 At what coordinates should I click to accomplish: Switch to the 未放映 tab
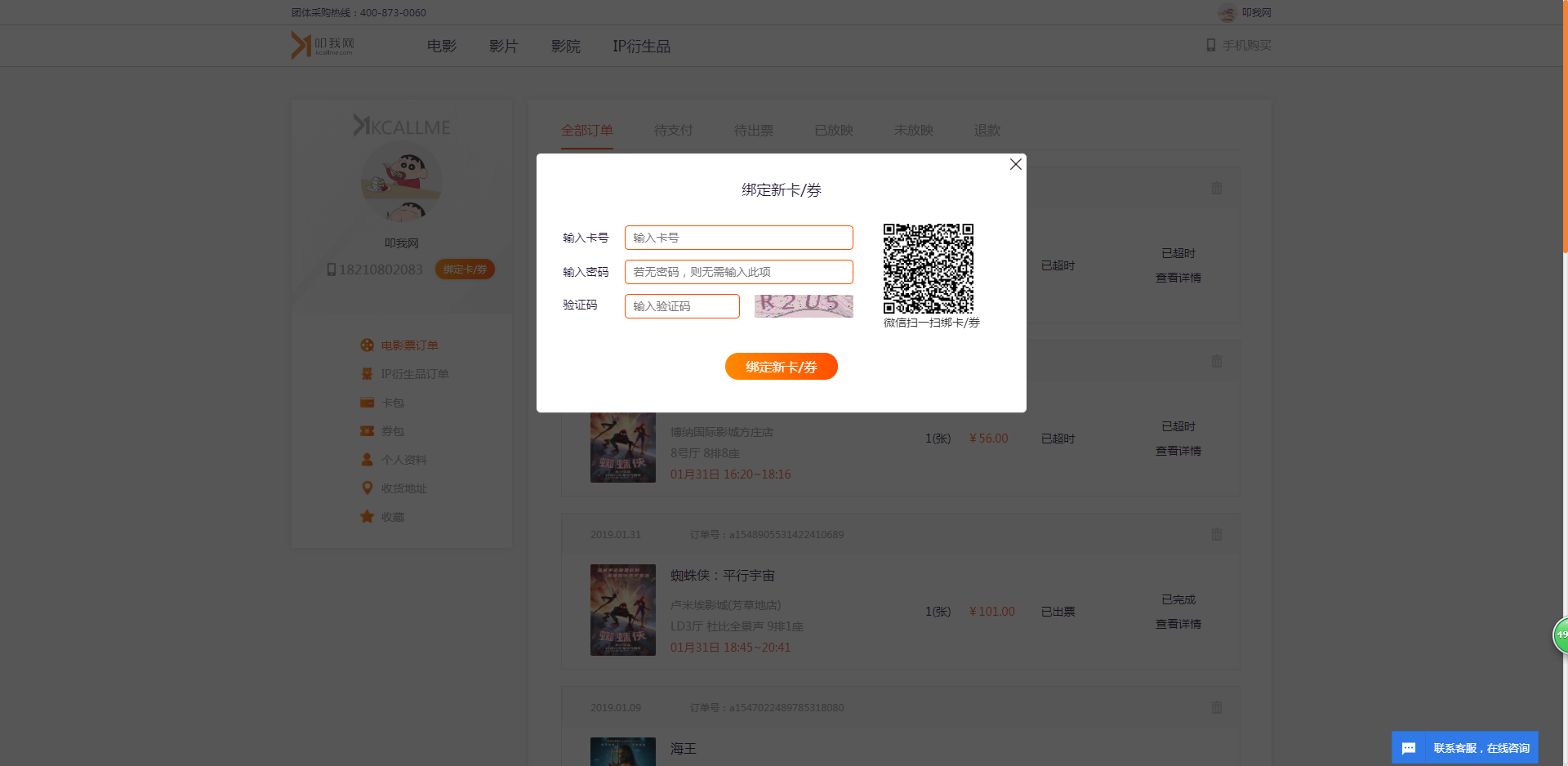pos(914,131)
